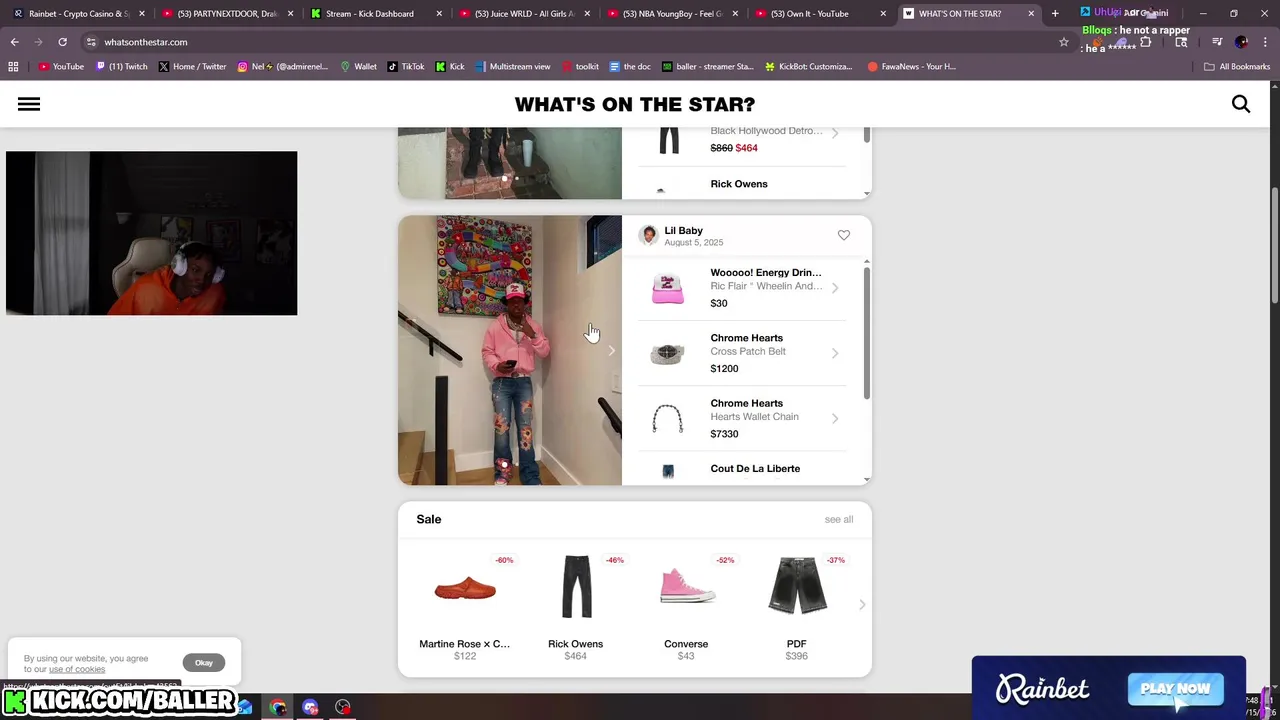
Task: Open Discord from the Windows taskbar
Action: [x=310, y=708]
